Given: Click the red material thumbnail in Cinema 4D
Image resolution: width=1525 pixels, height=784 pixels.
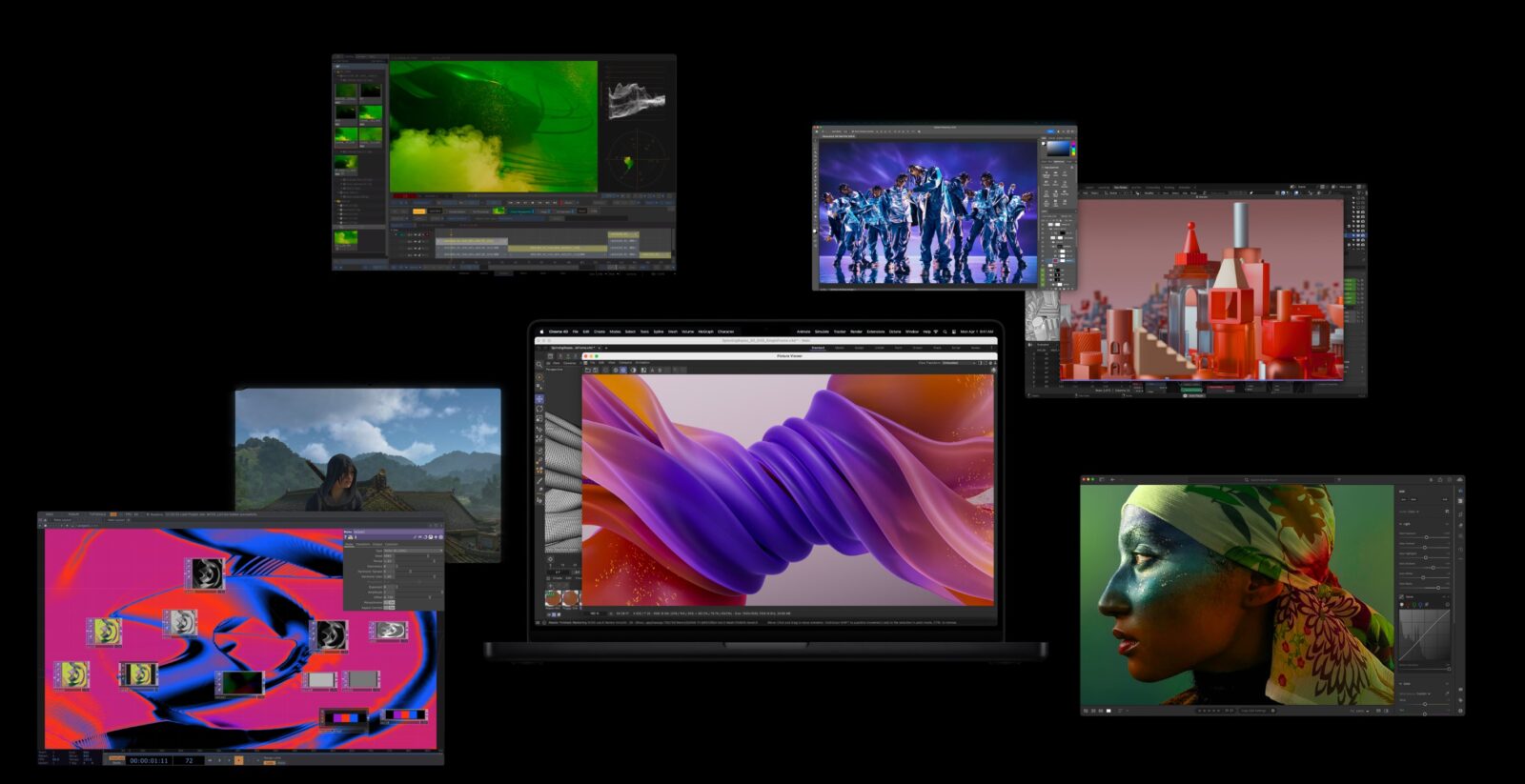Looking at the screenshot, I should click(553, 598).
